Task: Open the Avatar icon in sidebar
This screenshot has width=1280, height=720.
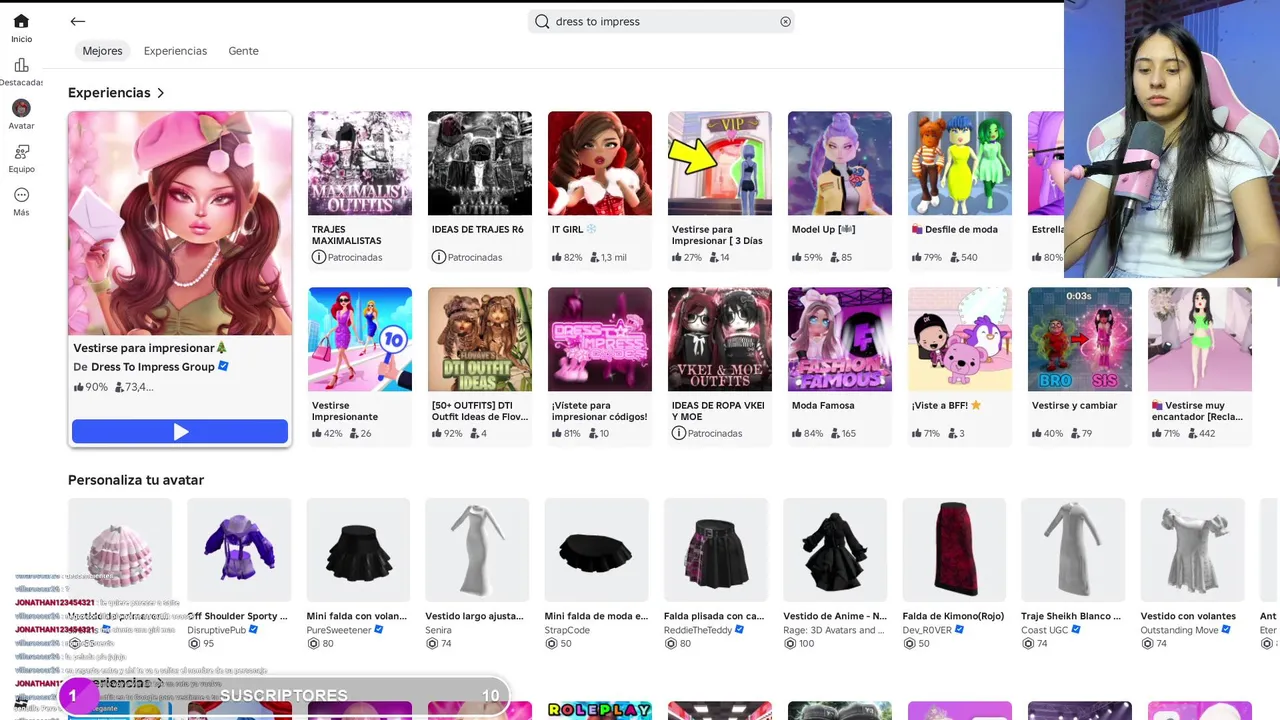Action: point(21,108)
